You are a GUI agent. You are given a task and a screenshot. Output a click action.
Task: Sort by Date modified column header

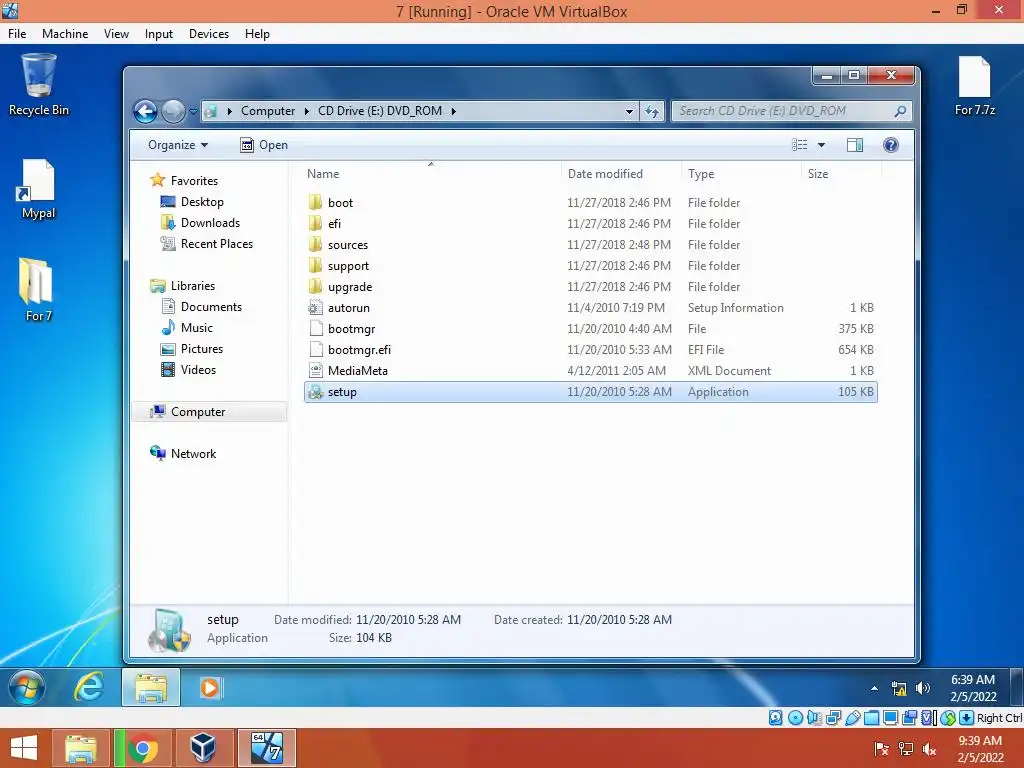(621, 174)
